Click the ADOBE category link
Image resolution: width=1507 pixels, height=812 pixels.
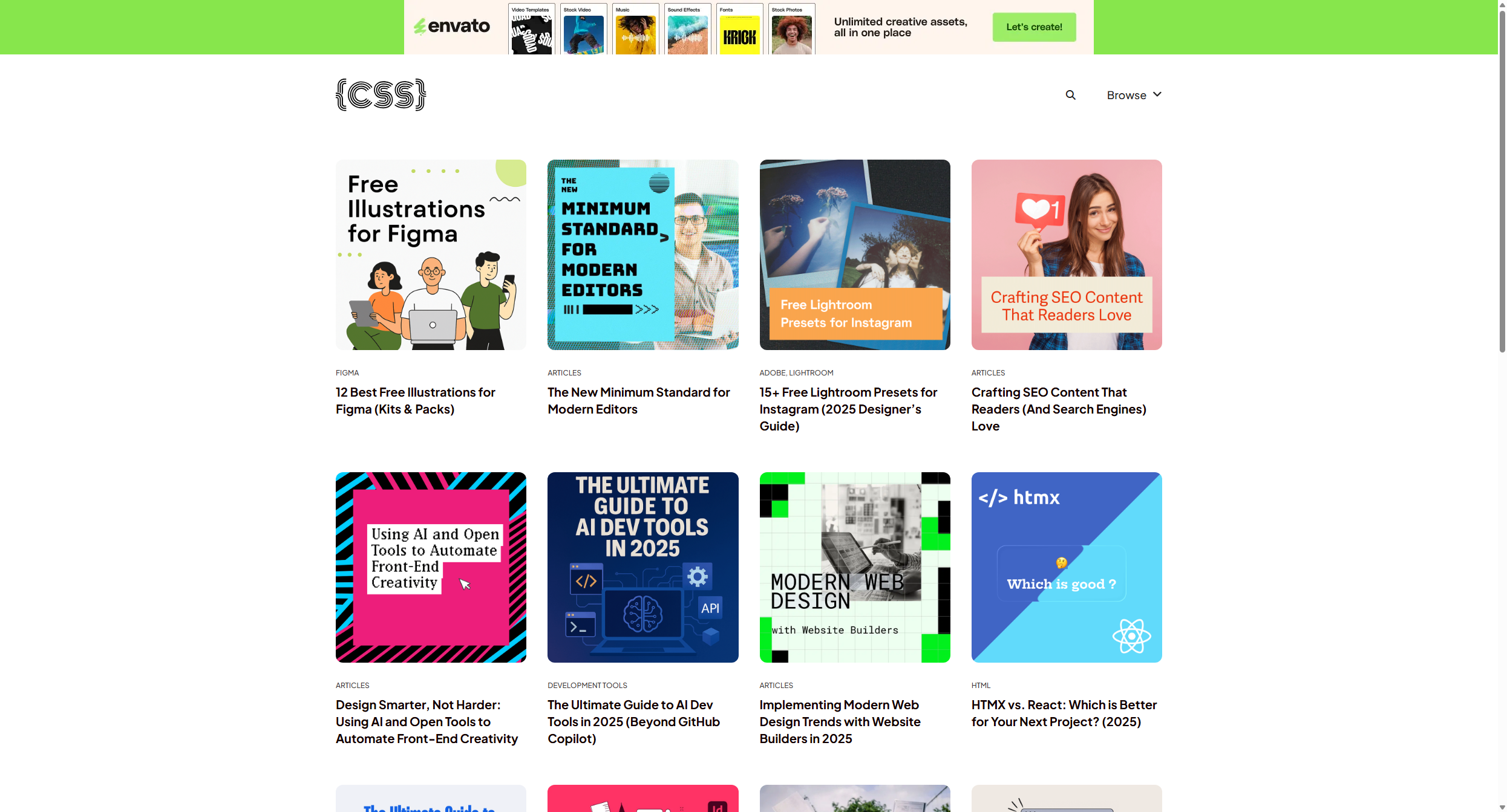[x=773, y=373]
